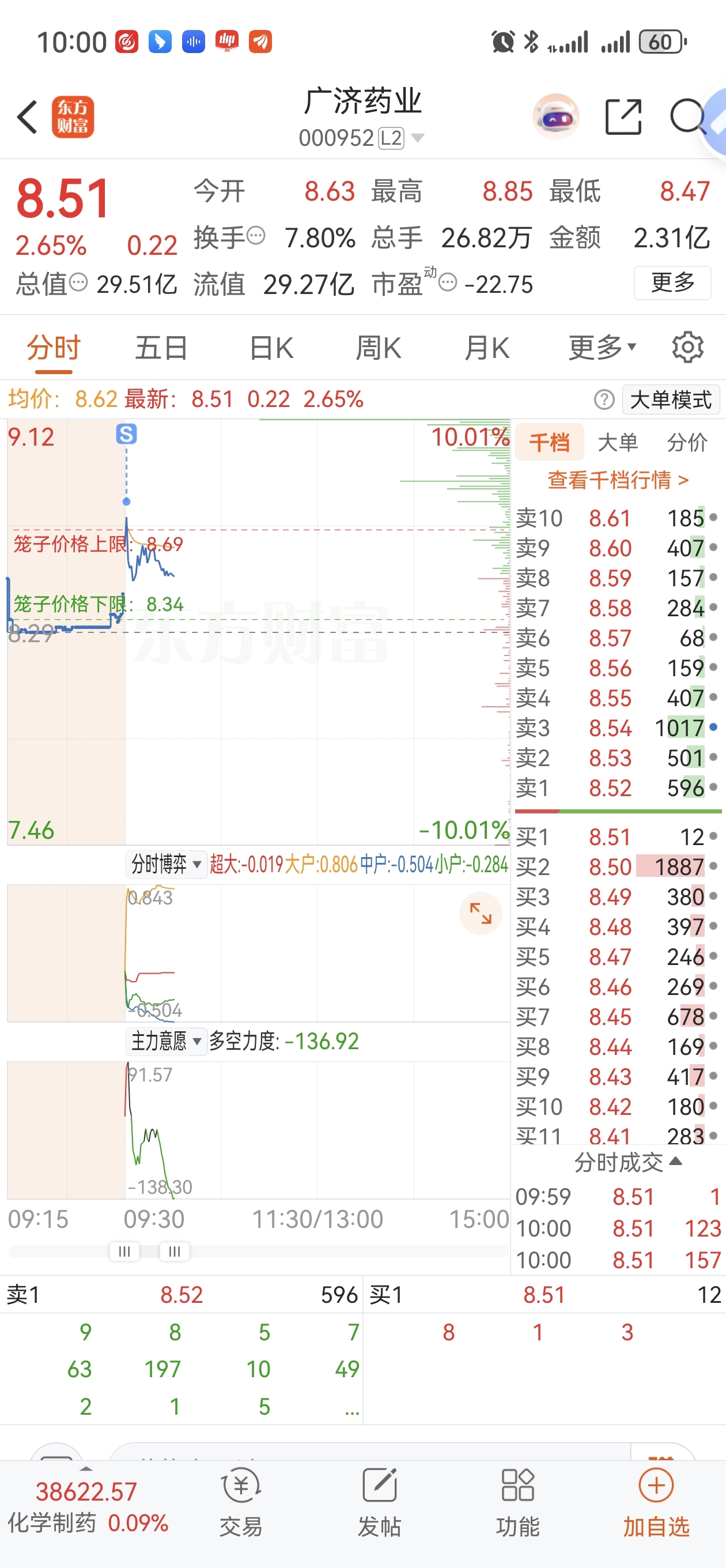Tap 笼子价格上限 8.69 label
Image resolution: width=726 pixels, height=1568 pixels.
tap(98, 544)
